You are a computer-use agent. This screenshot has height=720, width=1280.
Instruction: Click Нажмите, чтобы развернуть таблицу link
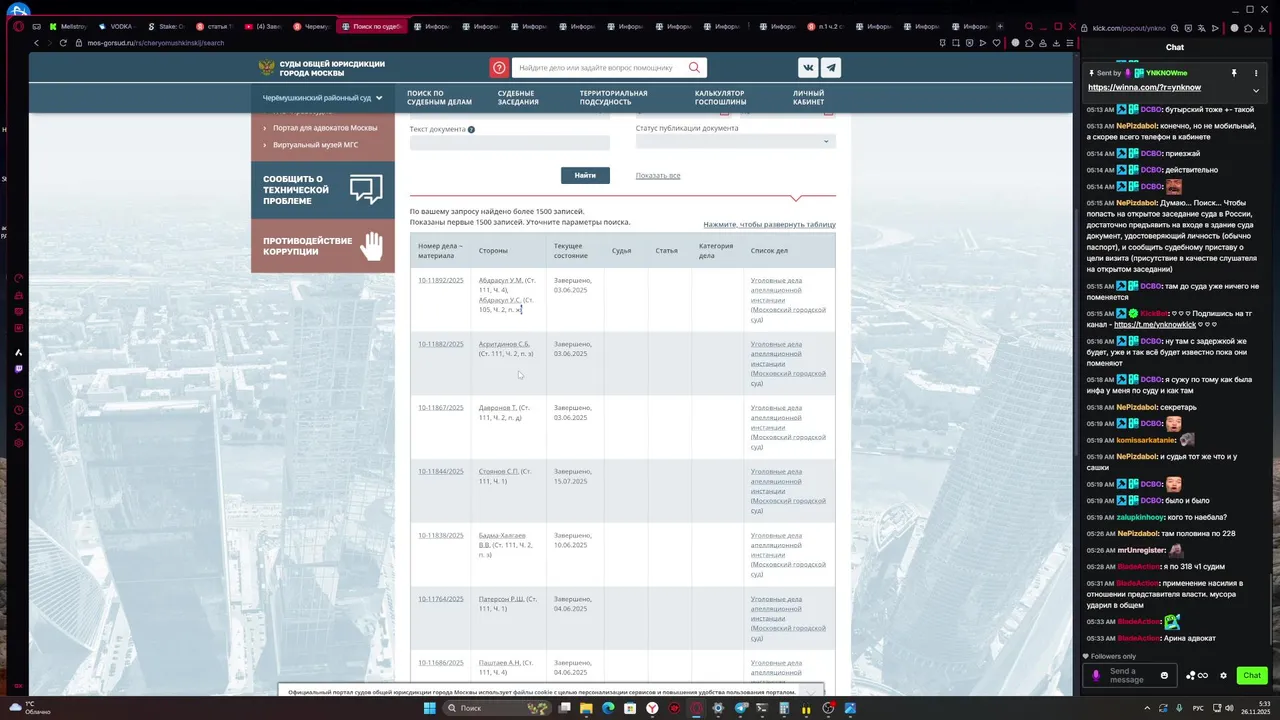click(x=769, y=224)
